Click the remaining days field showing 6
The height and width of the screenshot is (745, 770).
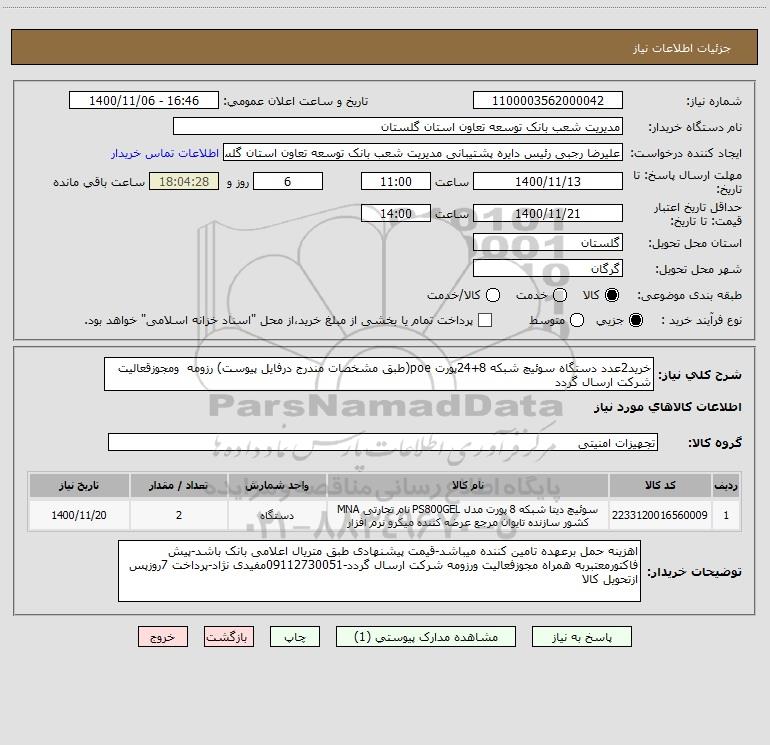point(288,181)
